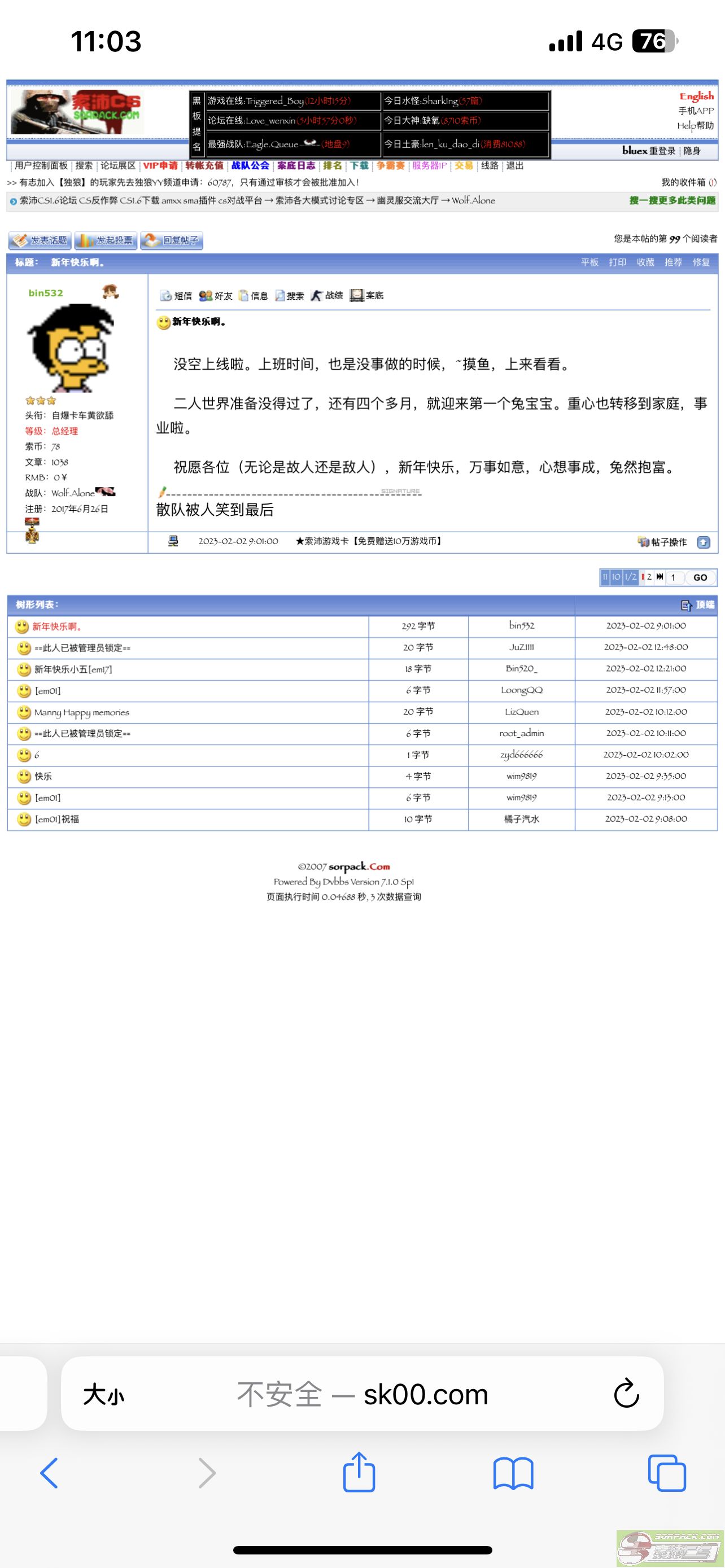725x1568 pixels.
Task: Click the 索沛CS site logo banner
Action: click(x=77, y=112)
